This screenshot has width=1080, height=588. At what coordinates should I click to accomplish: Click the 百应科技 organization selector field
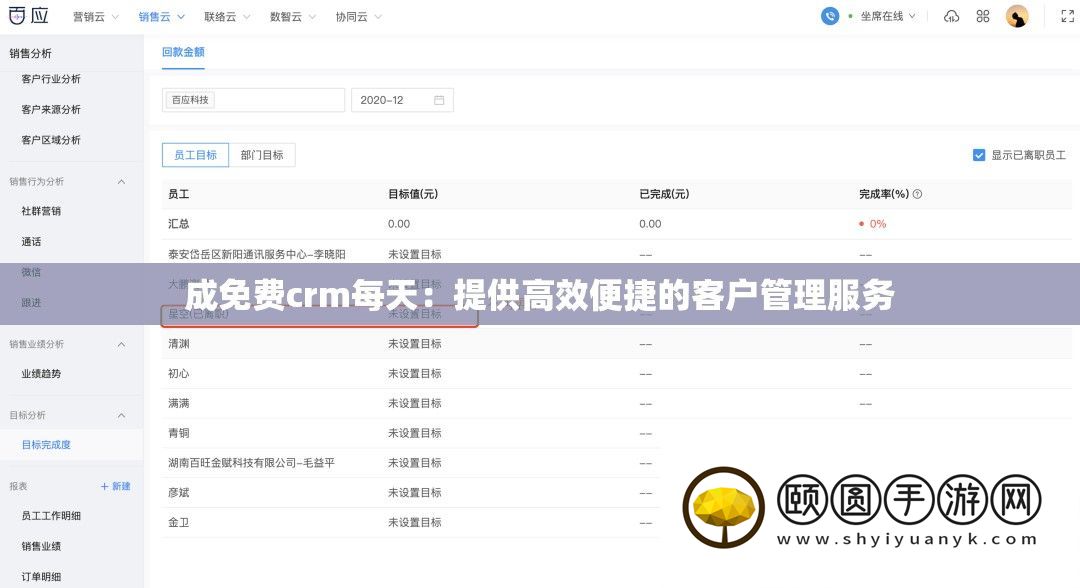point(253,101)
